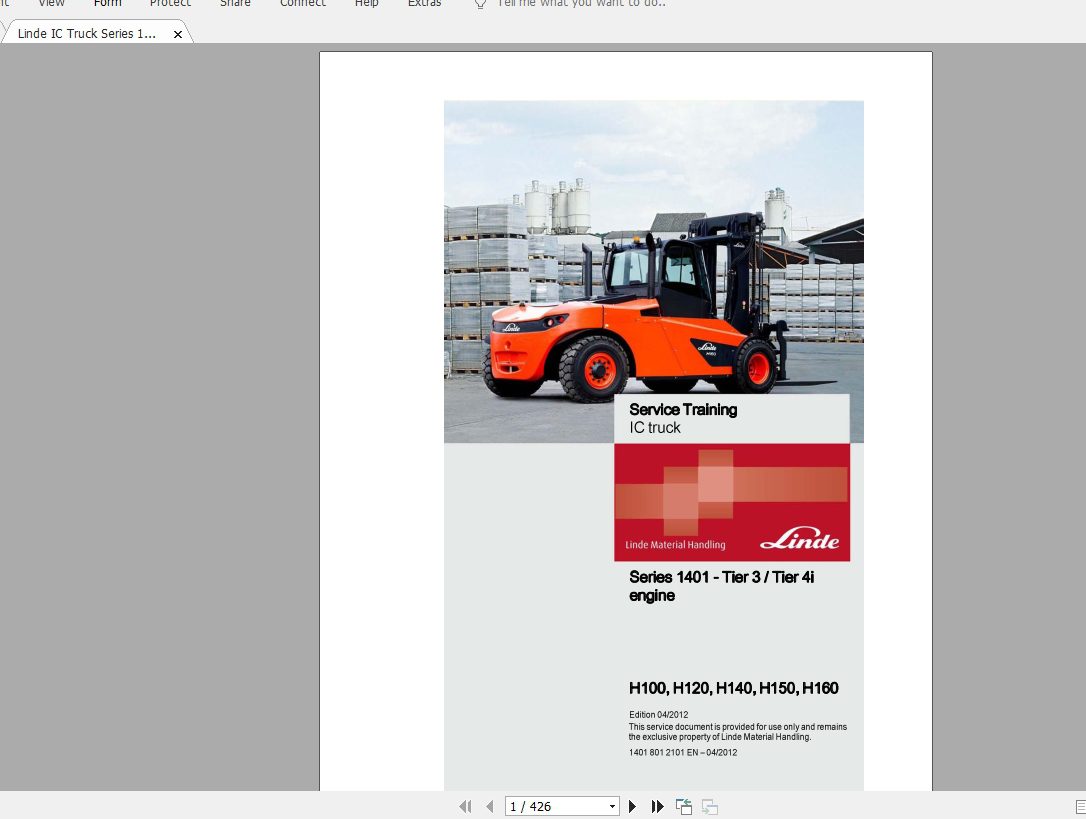The width and height of the screenshot is (1086, 819).
Task: Click the 'IC truck' subtitle text
Action: tap(655, 428)
